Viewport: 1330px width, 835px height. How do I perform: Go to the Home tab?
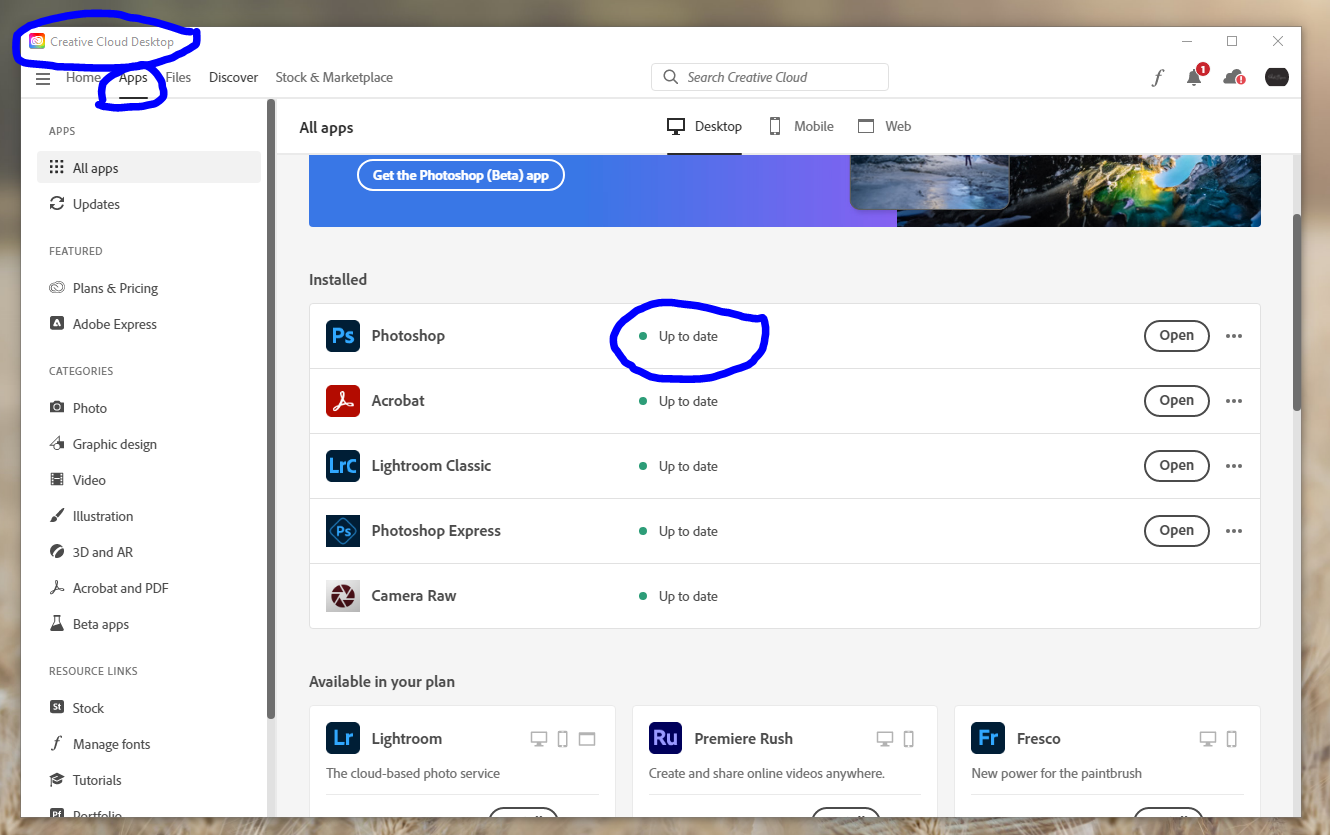(83, 77)
